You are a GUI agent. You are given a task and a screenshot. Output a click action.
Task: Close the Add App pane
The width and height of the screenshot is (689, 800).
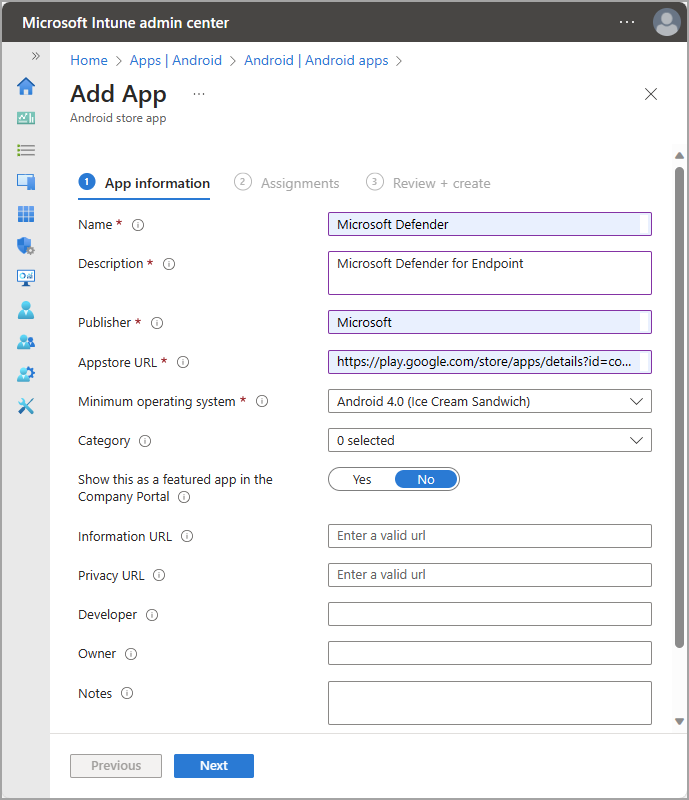[x=651, y=94]
